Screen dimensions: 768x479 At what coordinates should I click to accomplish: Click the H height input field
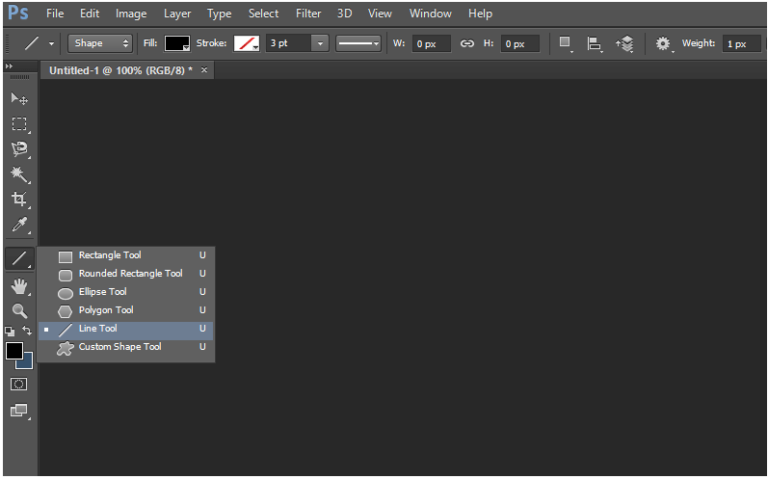coord(520,44)
